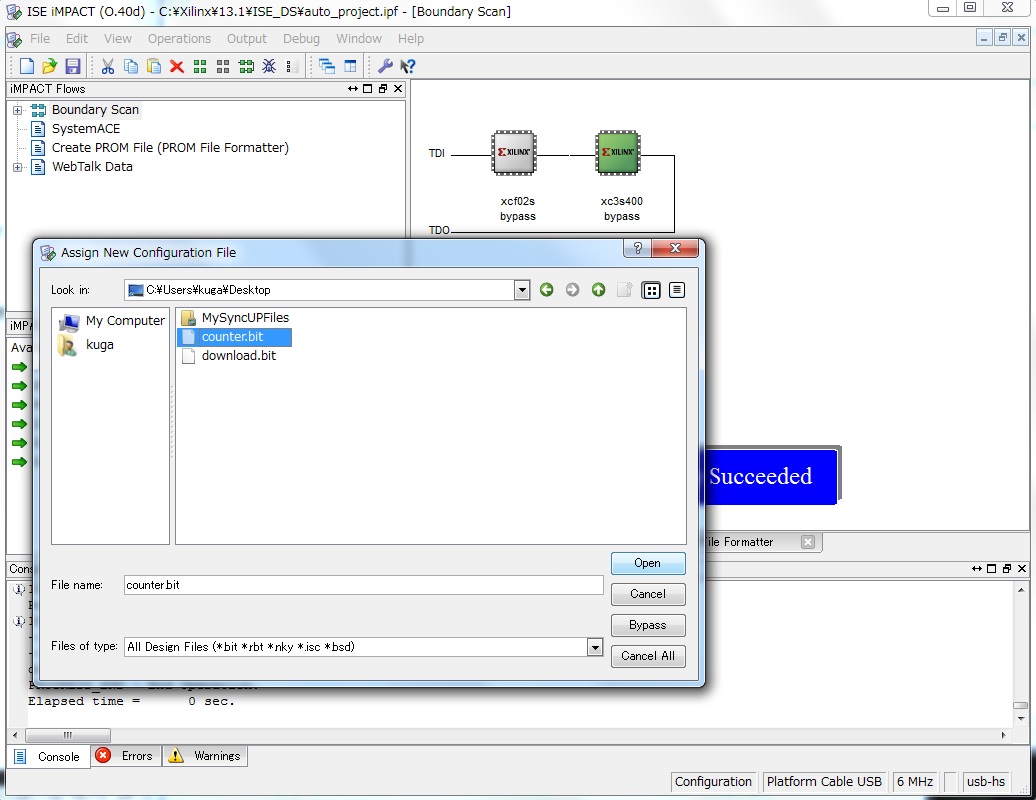1036x800 pixels.
Task: Select SystemACE in iMPACT Flows
Action: tap(86, 129)
